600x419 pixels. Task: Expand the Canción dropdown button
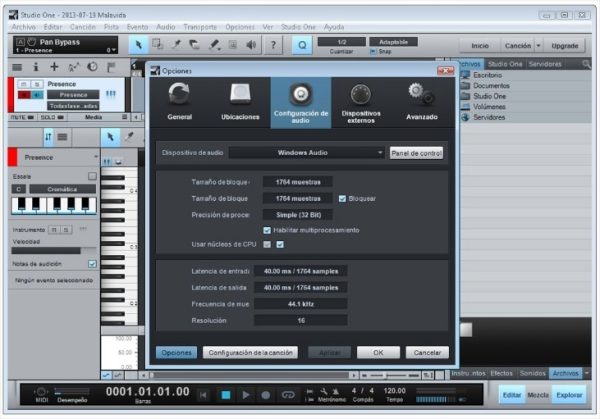[x=539, y=46]
